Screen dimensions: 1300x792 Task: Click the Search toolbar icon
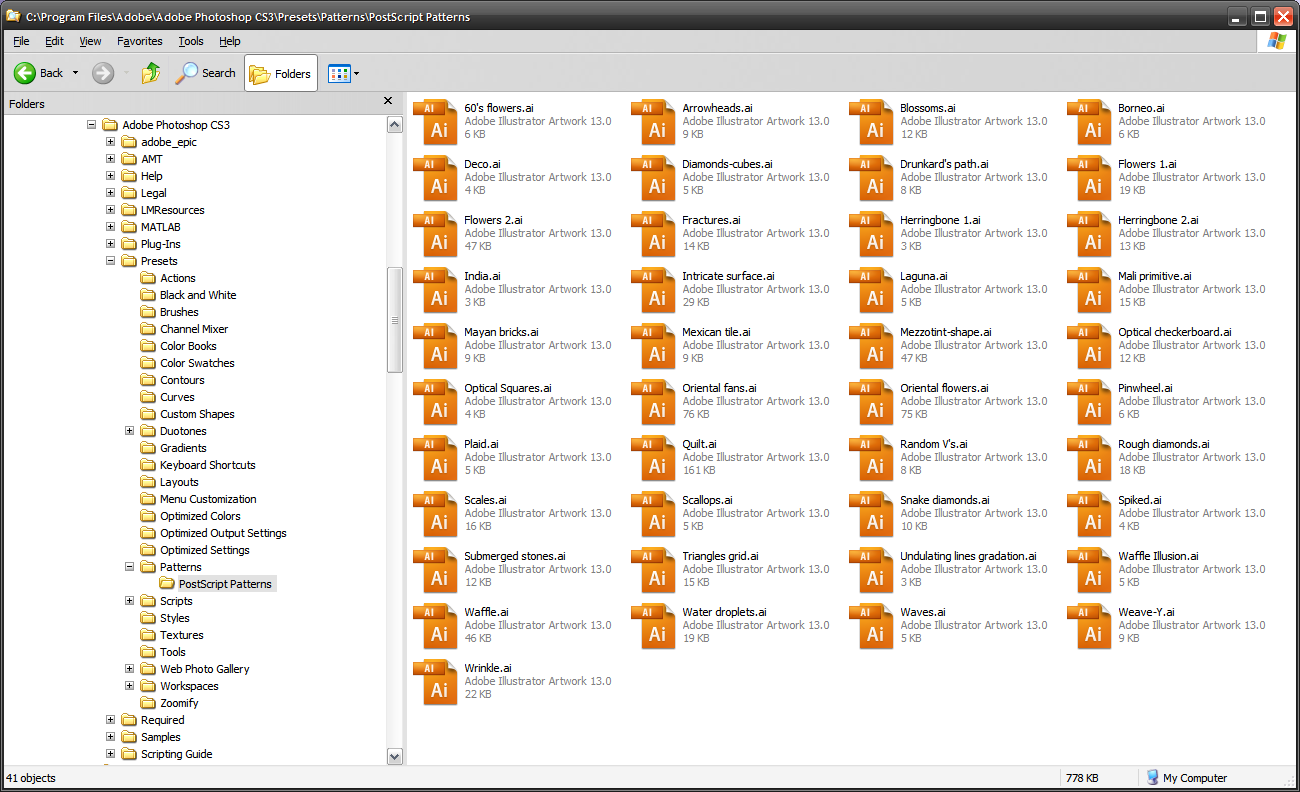[x=188, y=72]
